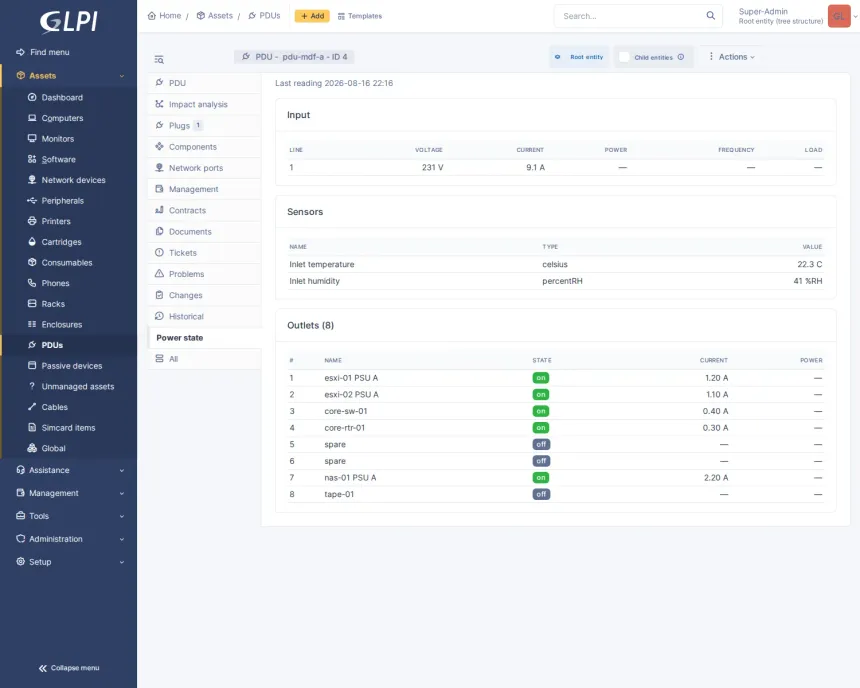Open the Actions dropdown
The image size is (860, 688).
point(731,57)
